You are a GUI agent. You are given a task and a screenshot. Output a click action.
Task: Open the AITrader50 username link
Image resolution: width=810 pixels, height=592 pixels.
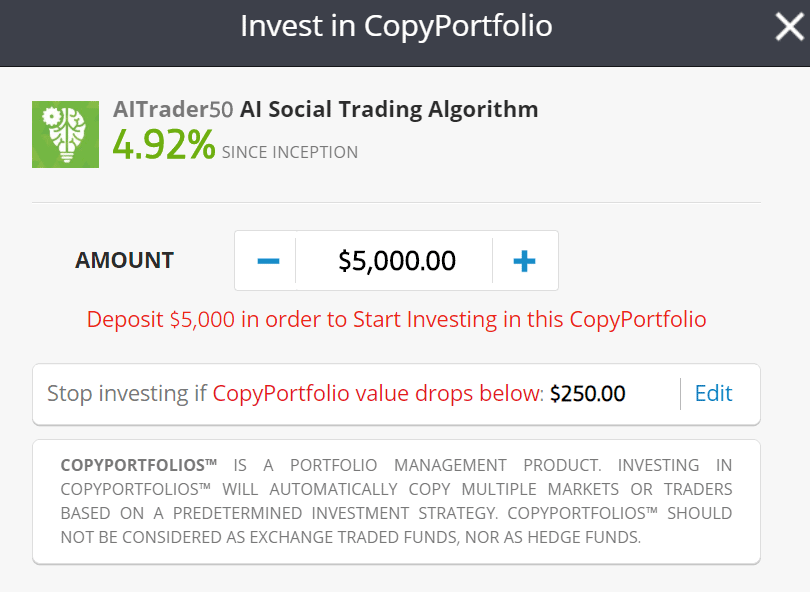[173, 110]
